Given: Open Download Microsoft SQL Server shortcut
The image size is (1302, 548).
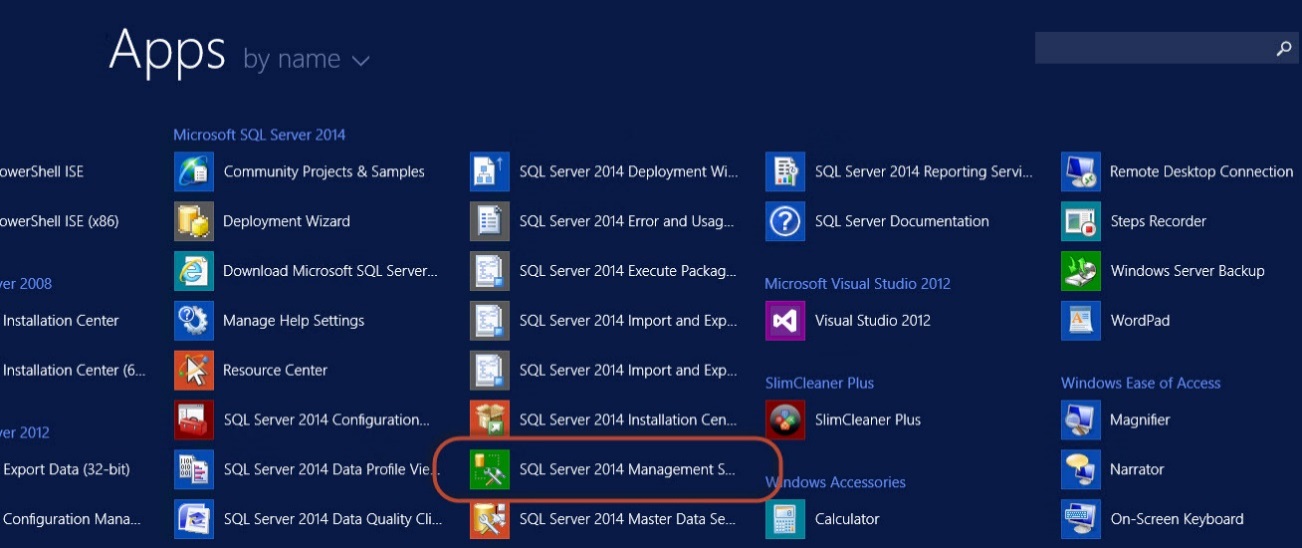Looking at the screenshot, I should pyautogui.click(x=307, y=271).
